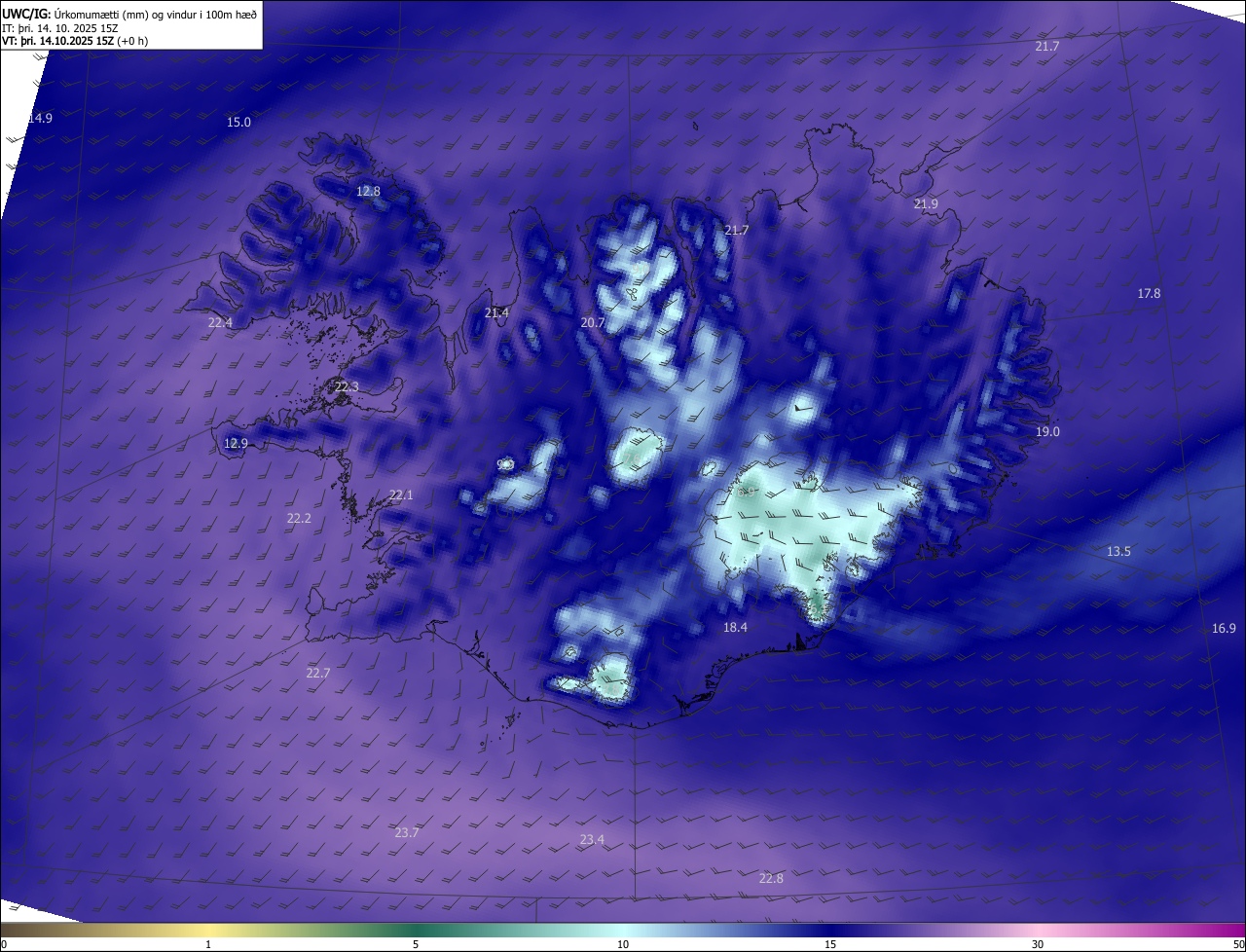Click the color scale label 30
1246x952 pixels.
pyautogui.click(x=1038, y=944)
